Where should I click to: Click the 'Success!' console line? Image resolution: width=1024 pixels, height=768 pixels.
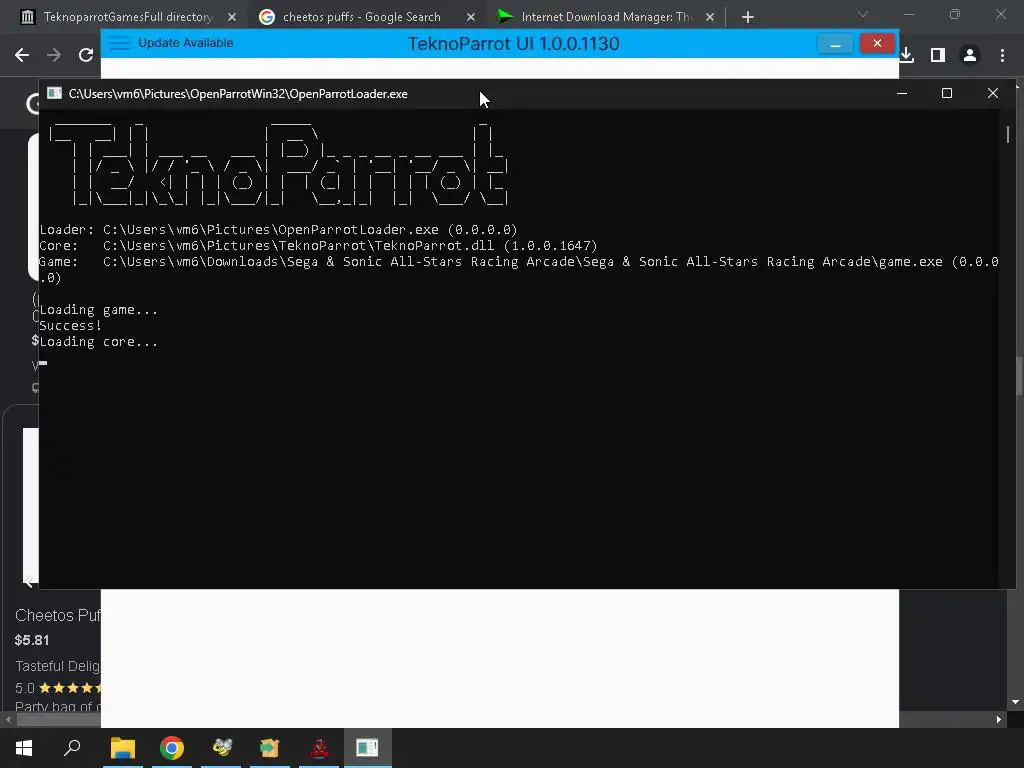[x=71, y=325]
